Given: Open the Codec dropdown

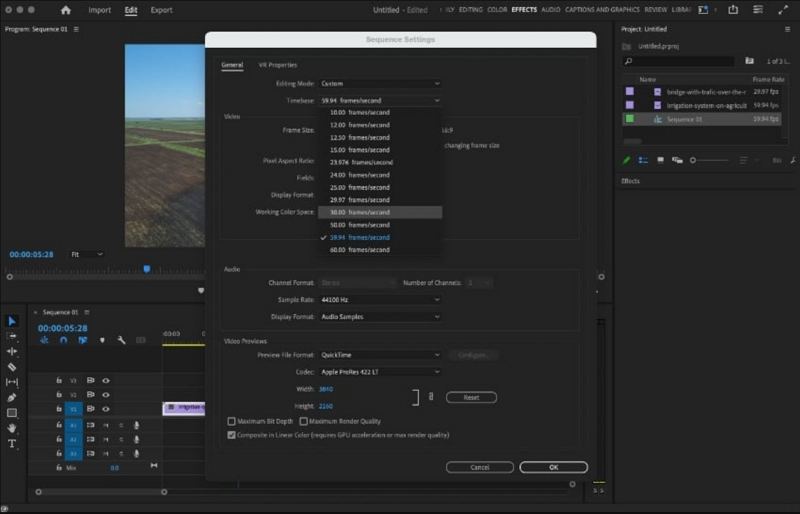Looking at the screenshot, I should point(380,372).
